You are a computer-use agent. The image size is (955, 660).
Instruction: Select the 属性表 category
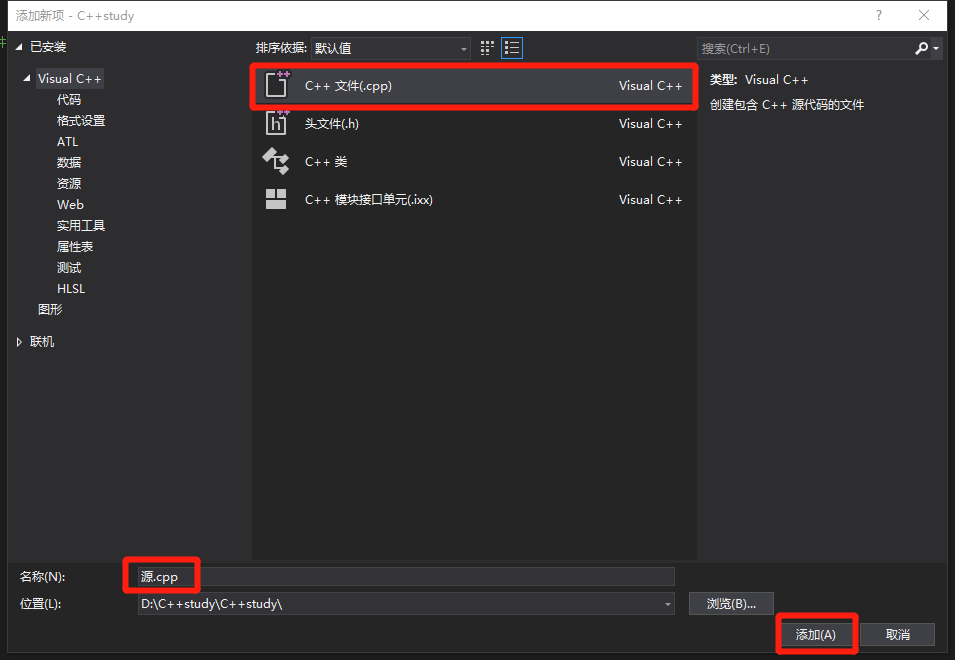point(75,247)
